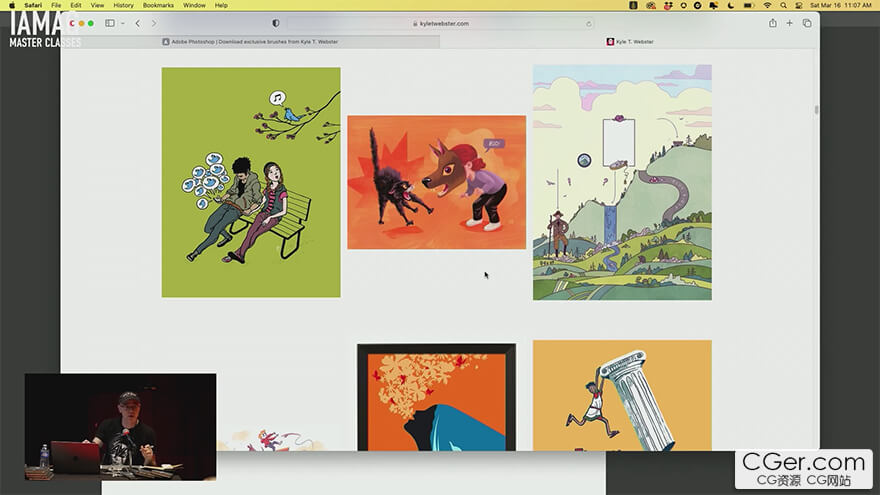Switch to the Kyle T. Webster tab
This screenshot has height=495, width=880.
pos(630,42)
